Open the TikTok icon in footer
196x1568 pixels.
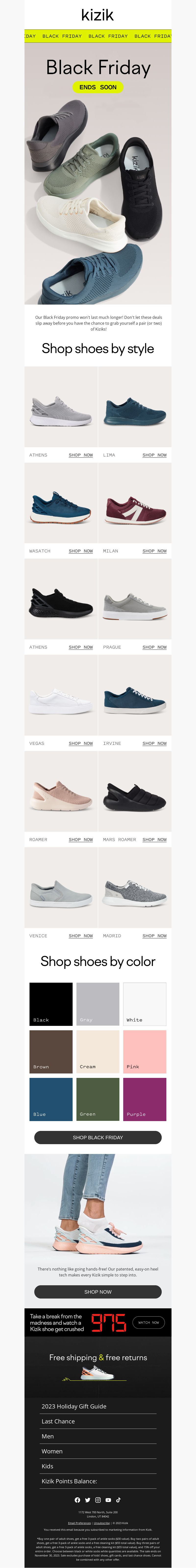(x=118, y=1500)
